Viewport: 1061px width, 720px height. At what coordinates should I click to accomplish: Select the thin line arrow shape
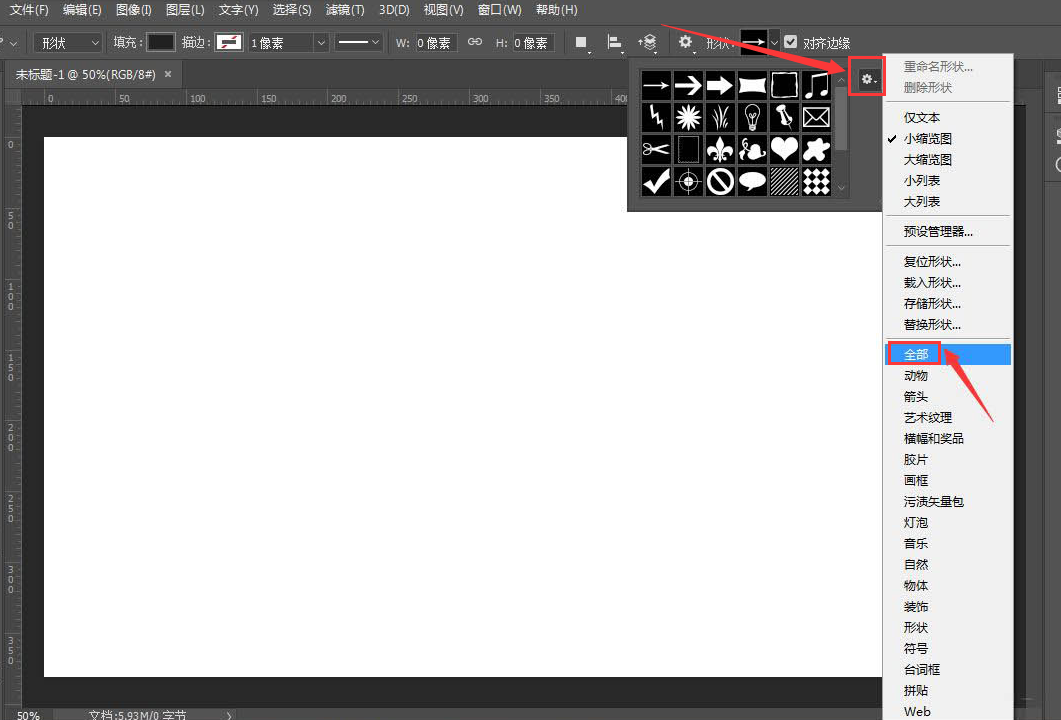click(656, 86)
